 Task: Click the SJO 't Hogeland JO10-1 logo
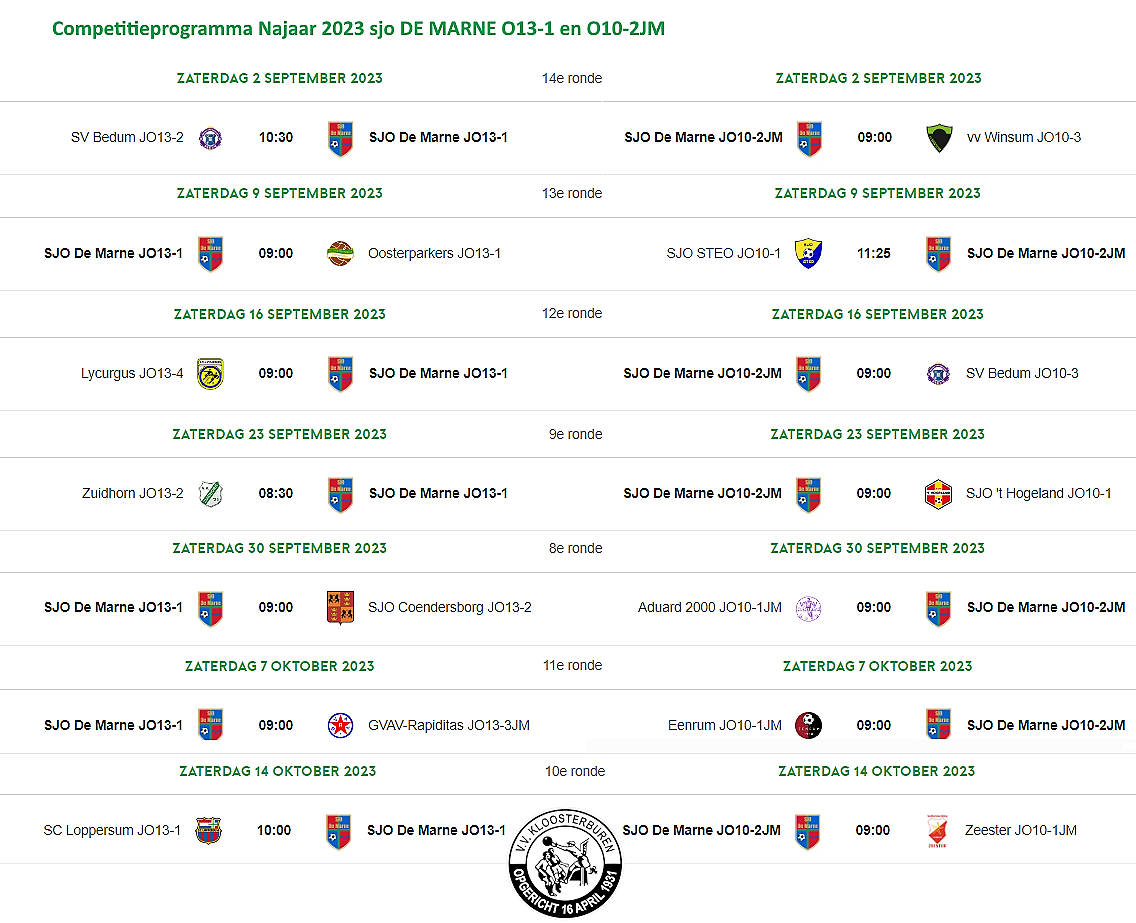938,494
